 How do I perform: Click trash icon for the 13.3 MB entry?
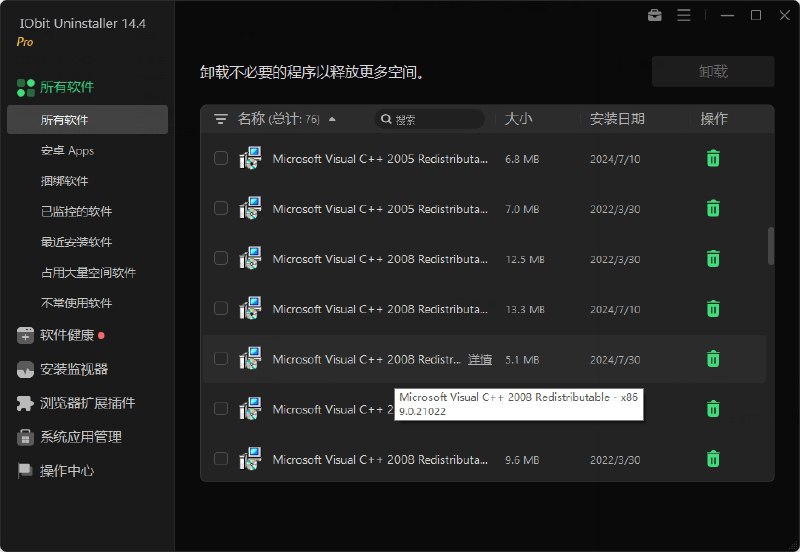713,308
